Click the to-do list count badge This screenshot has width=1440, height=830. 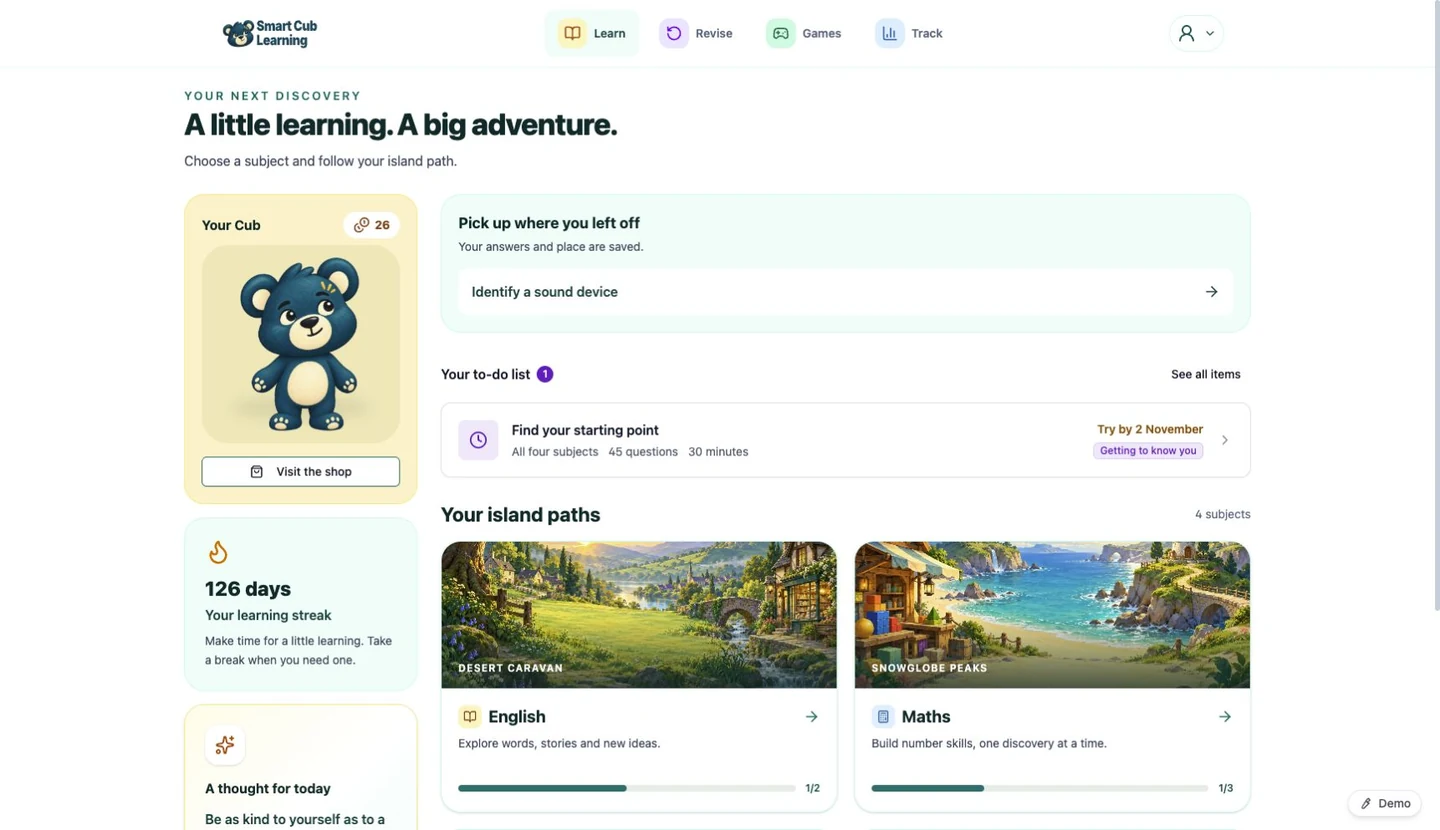click(545, 374)
